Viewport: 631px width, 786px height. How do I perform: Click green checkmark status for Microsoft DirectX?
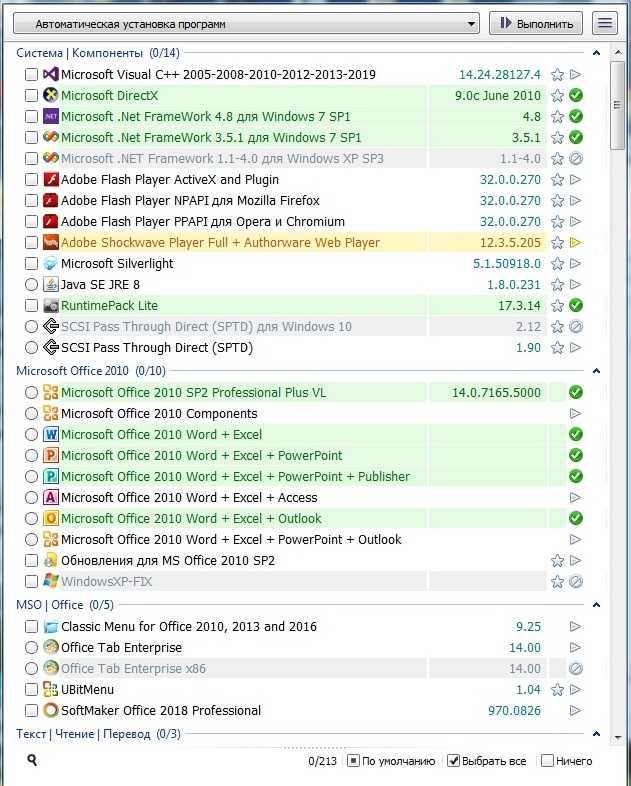tap(576, 95)
